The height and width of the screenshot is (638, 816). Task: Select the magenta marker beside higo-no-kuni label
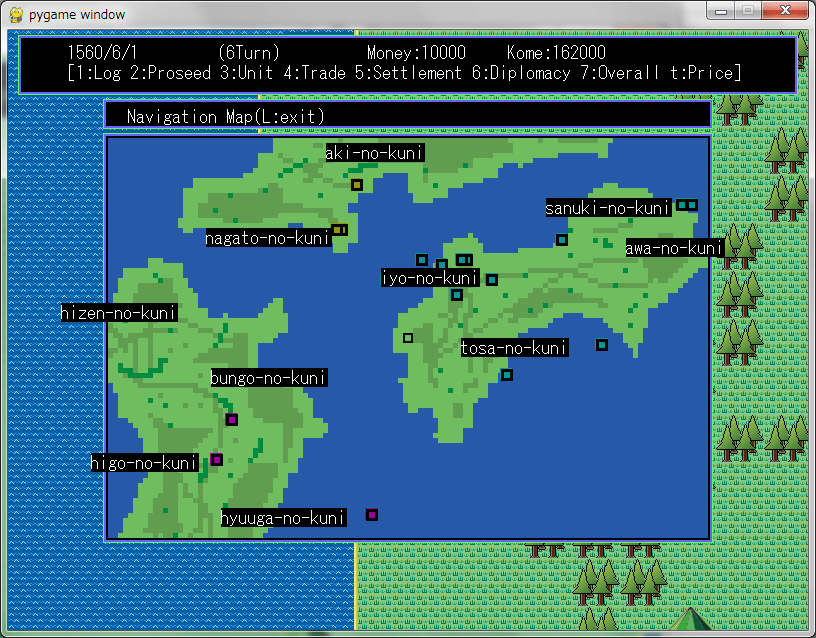[217, 460]
